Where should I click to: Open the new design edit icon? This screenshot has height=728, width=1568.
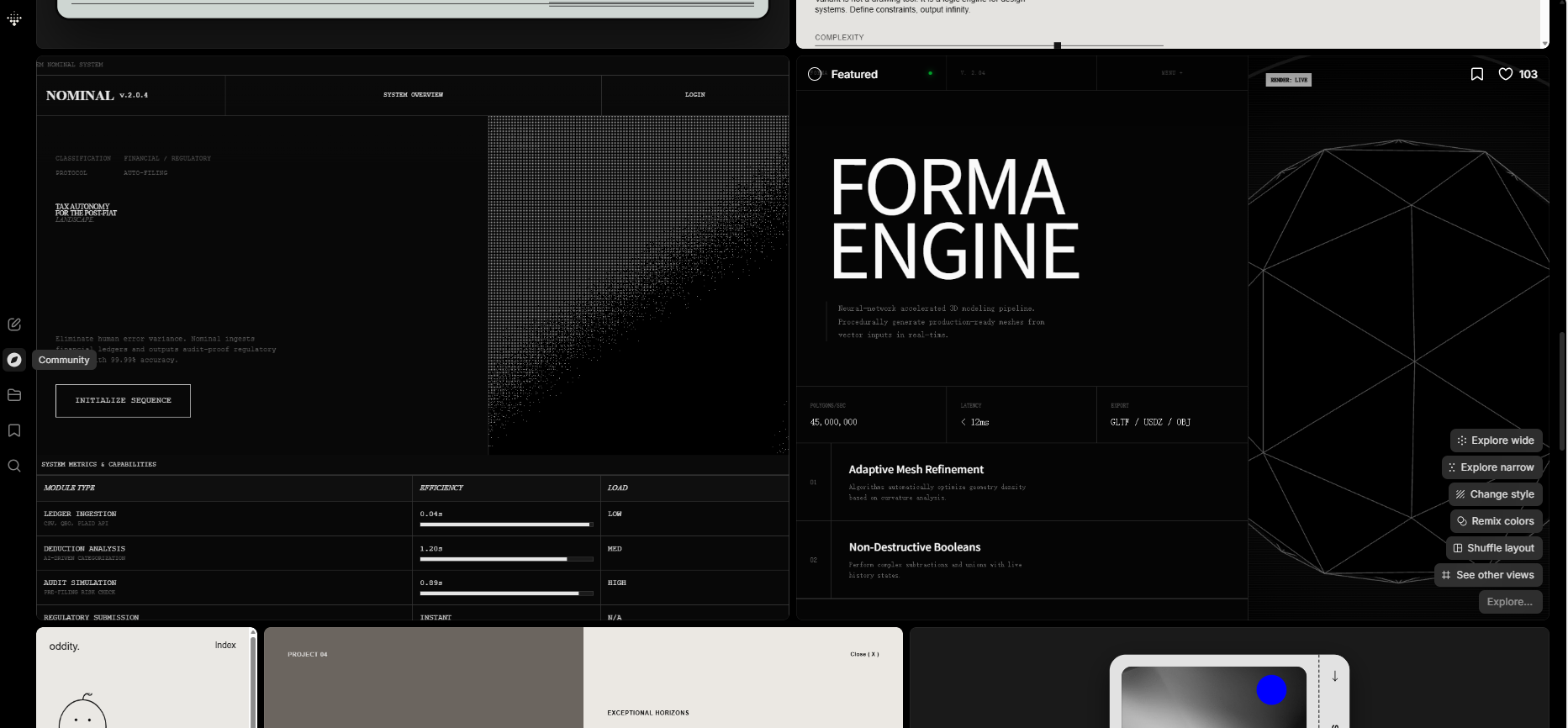(14, 324)
